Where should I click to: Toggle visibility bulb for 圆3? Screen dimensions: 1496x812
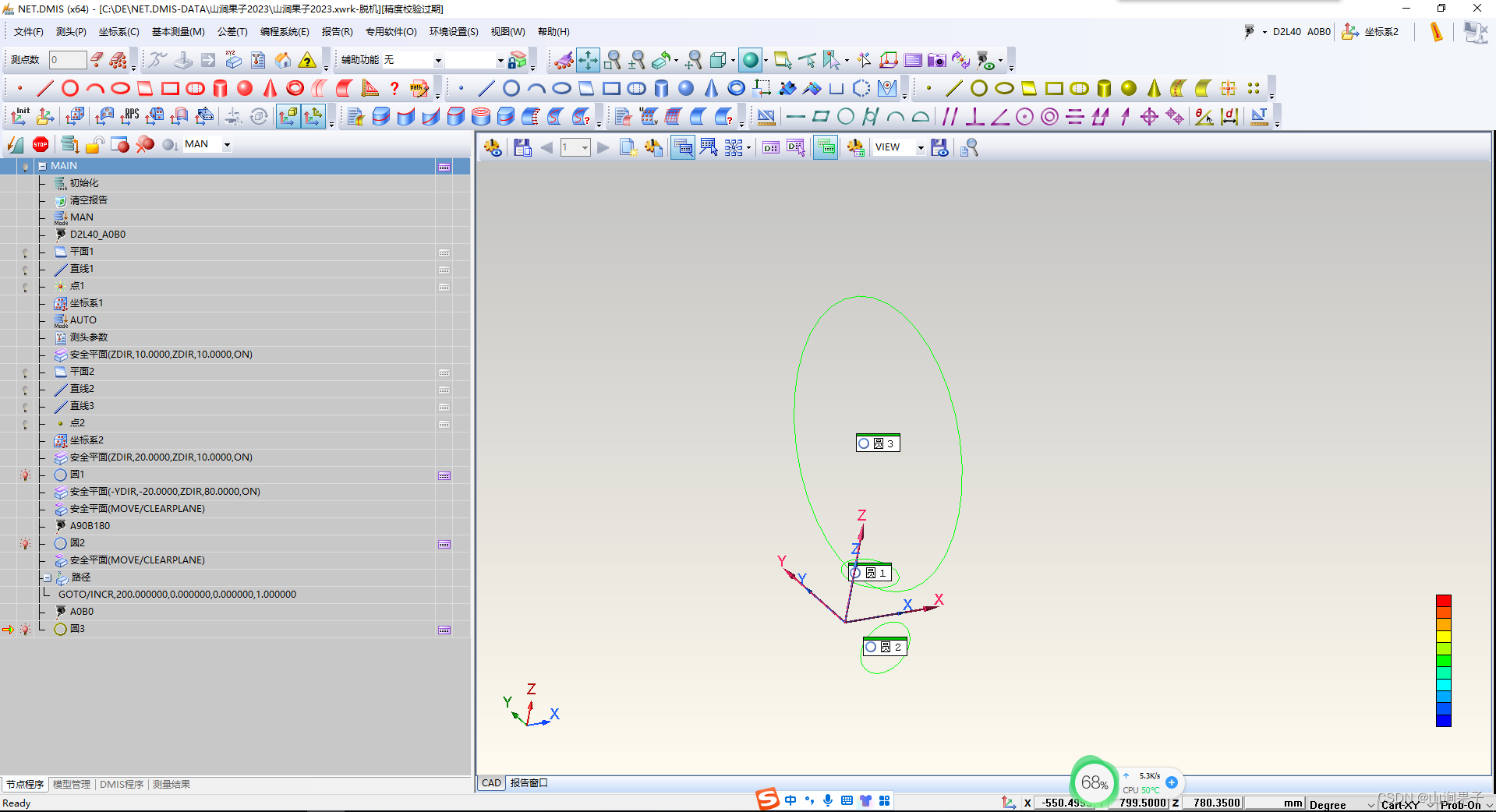(x=25, y=630)
